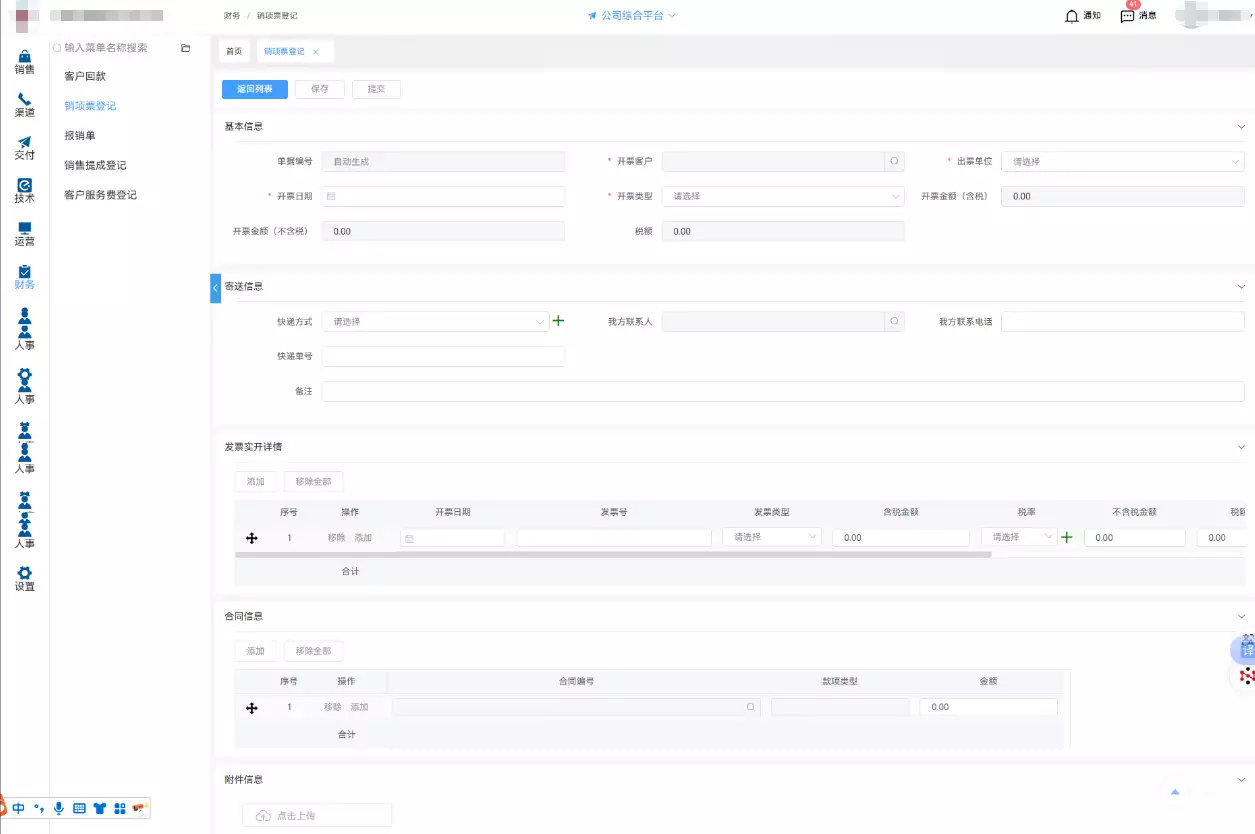Open the 技术 sidebar module icon
This screenshot has height=834, width=1255.
(24, 190)
